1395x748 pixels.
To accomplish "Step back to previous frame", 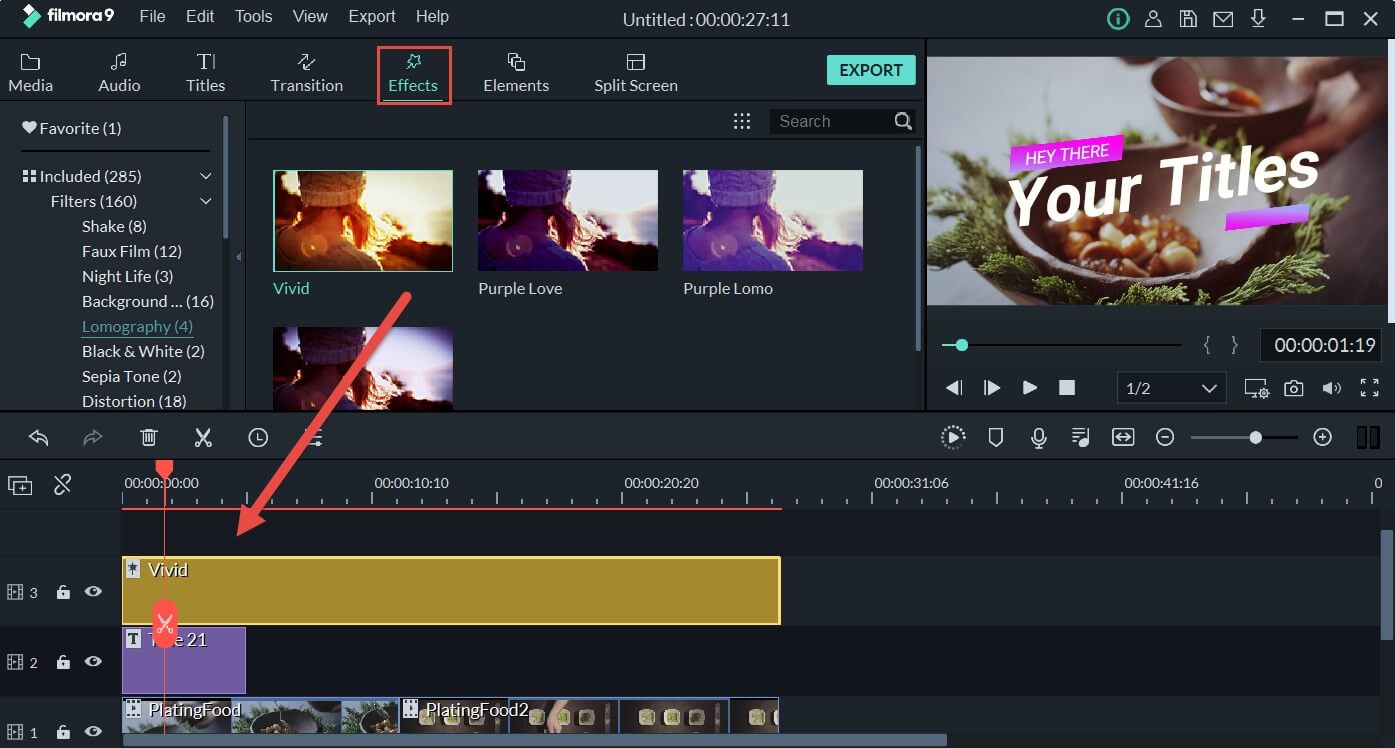I will (x=954, y=388).
